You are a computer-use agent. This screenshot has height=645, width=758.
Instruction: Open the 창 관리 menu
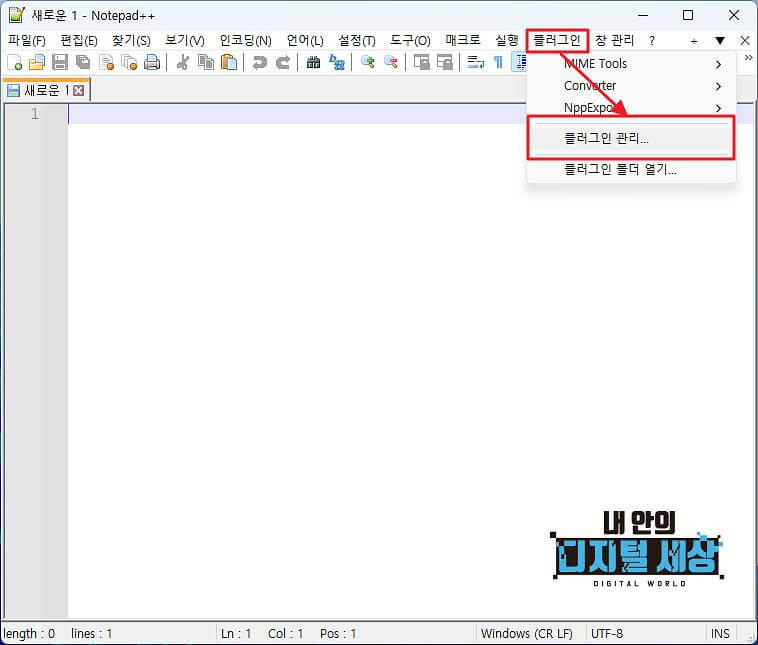point(614,41)
